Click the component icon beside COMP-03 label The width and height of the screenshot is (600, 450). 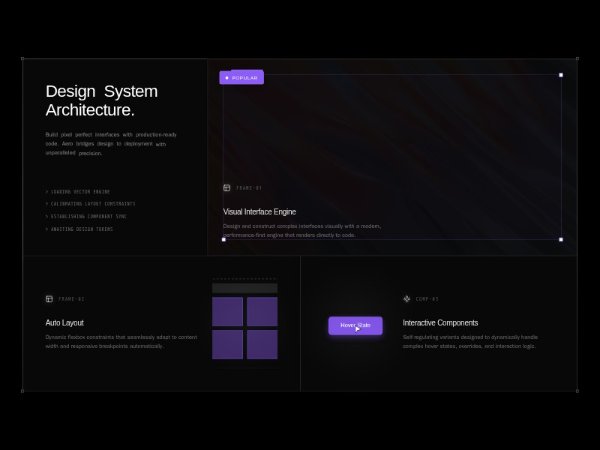[407, 298]
